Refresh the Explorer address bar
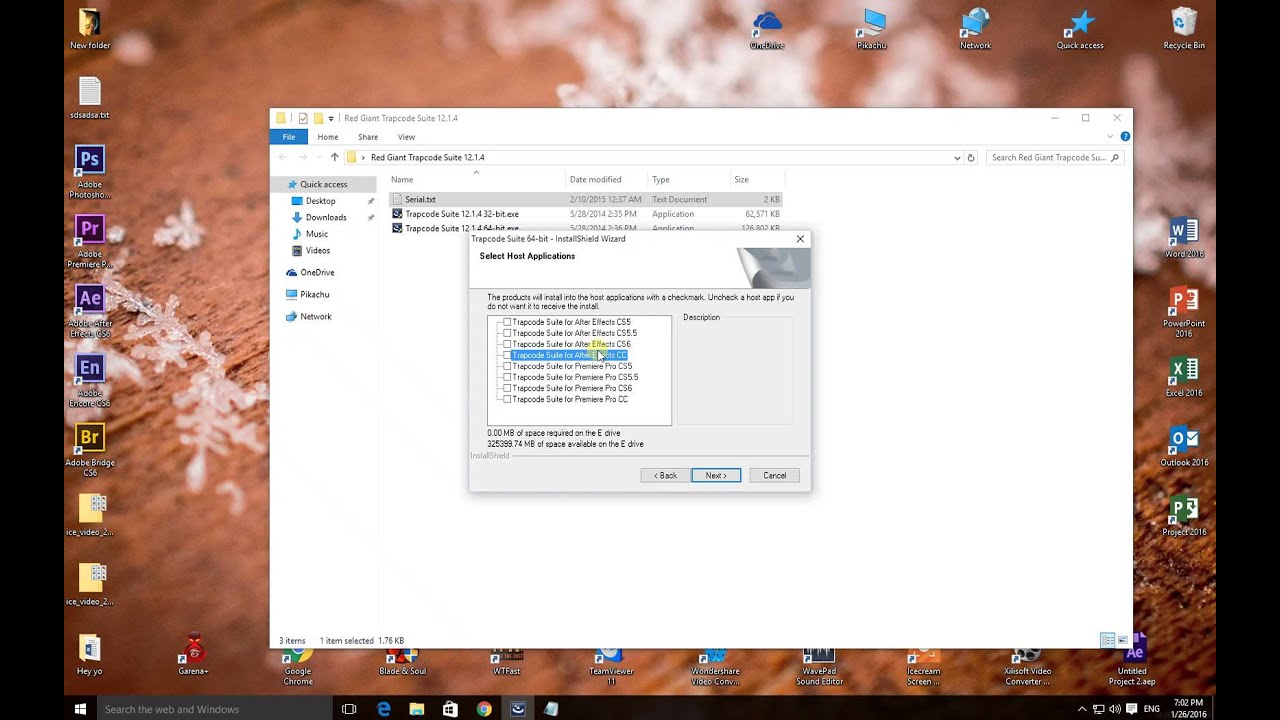Screen dimensions: 1280x720 (971, 157)
